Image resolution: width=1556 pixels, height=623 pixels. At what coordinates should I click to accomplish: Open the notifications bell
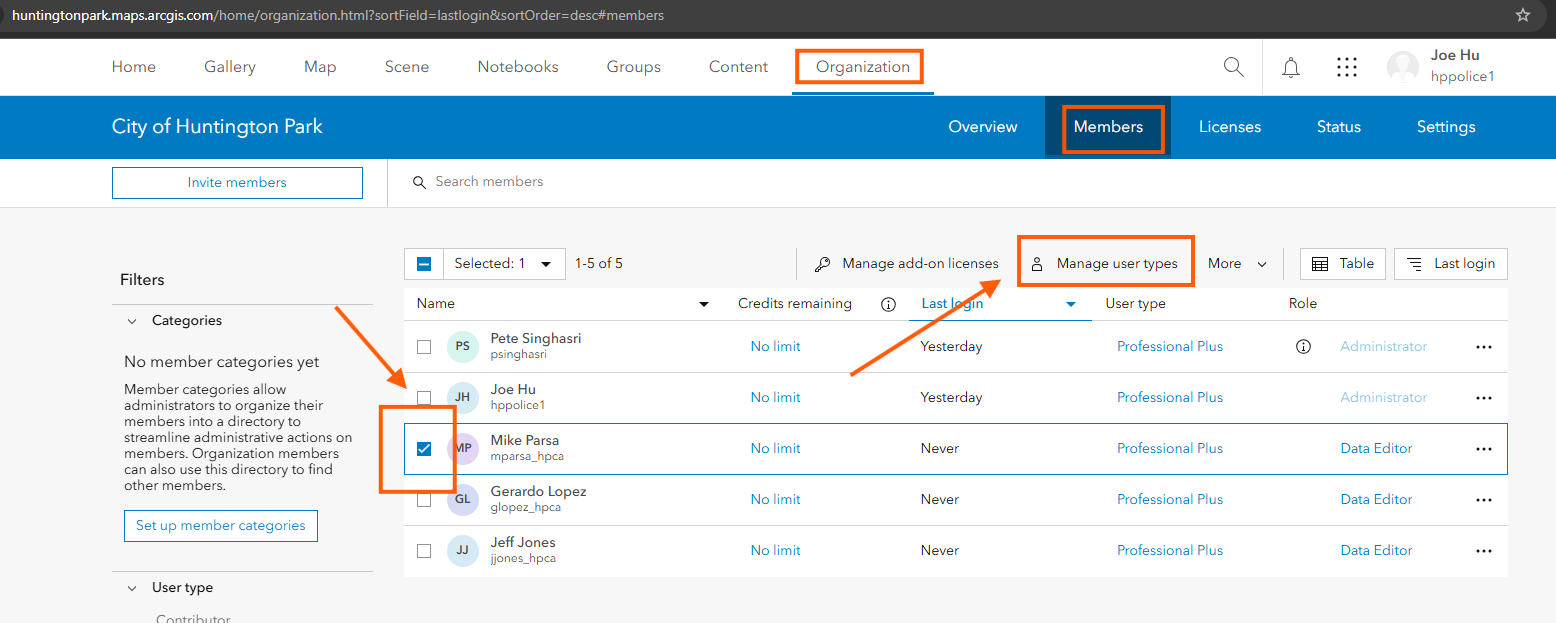pyautogui.click(x=1291, y=67)
